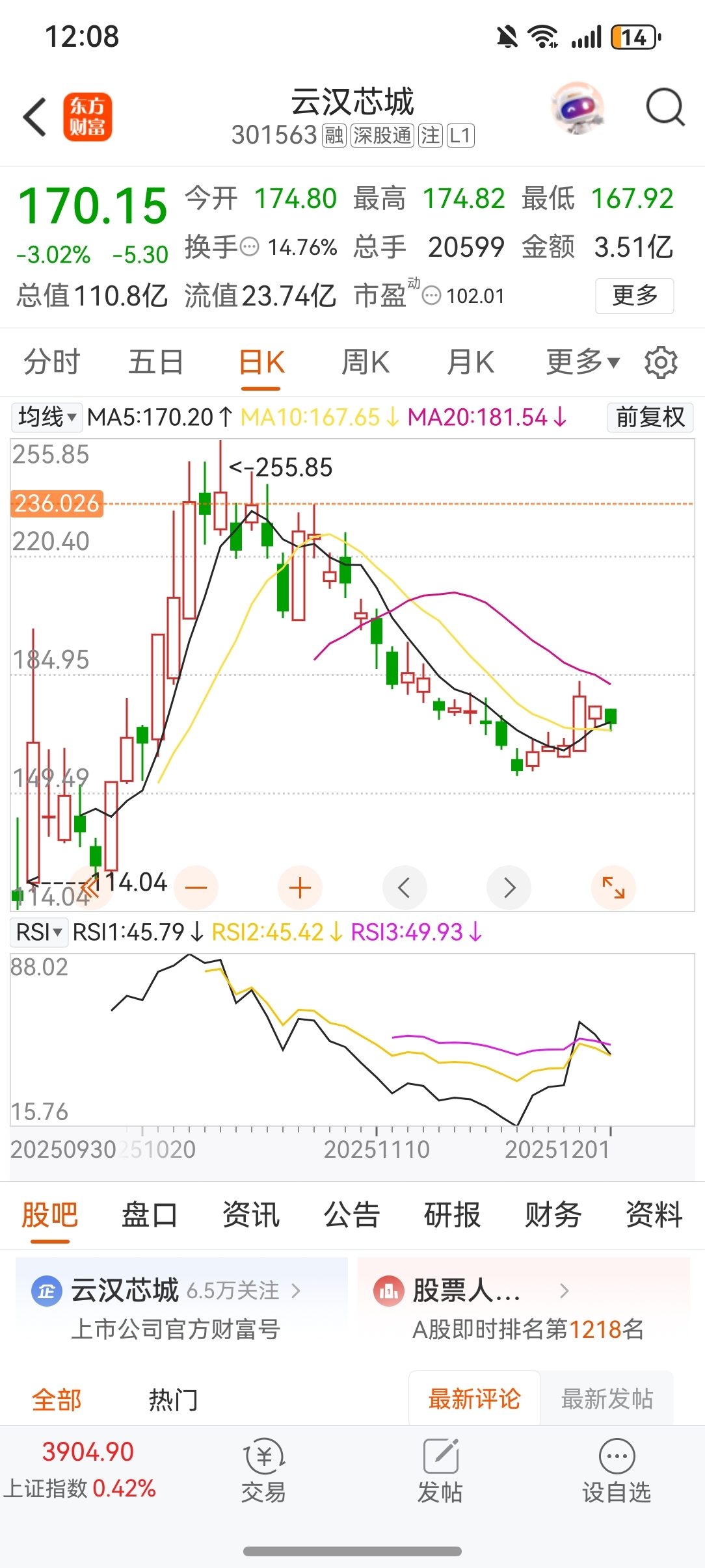Switch to the 五日 chart tab
This screenshot has height=1568, width=705.
(156, 362)
